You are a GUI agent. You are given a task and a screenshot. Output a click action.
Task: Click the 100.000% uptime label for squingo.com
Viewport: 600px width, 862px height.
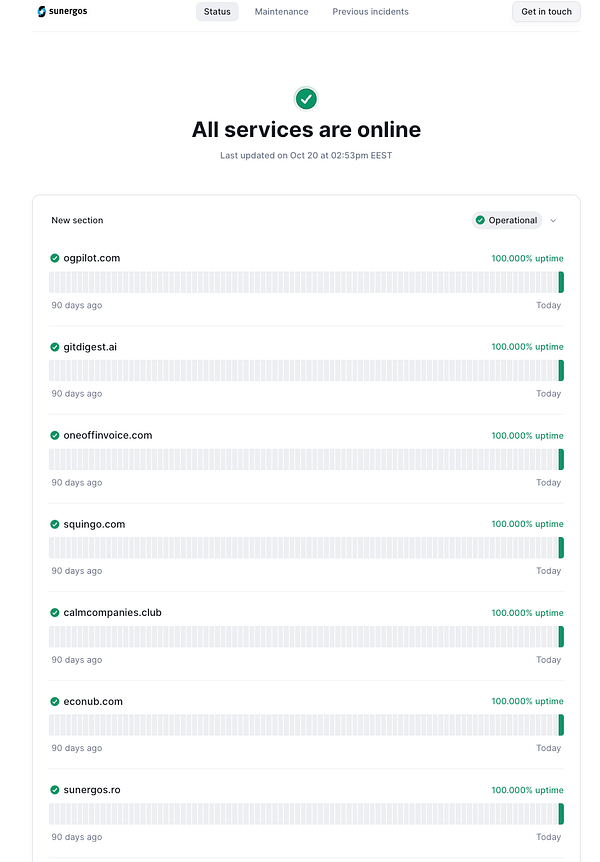[x=527, y=523]
